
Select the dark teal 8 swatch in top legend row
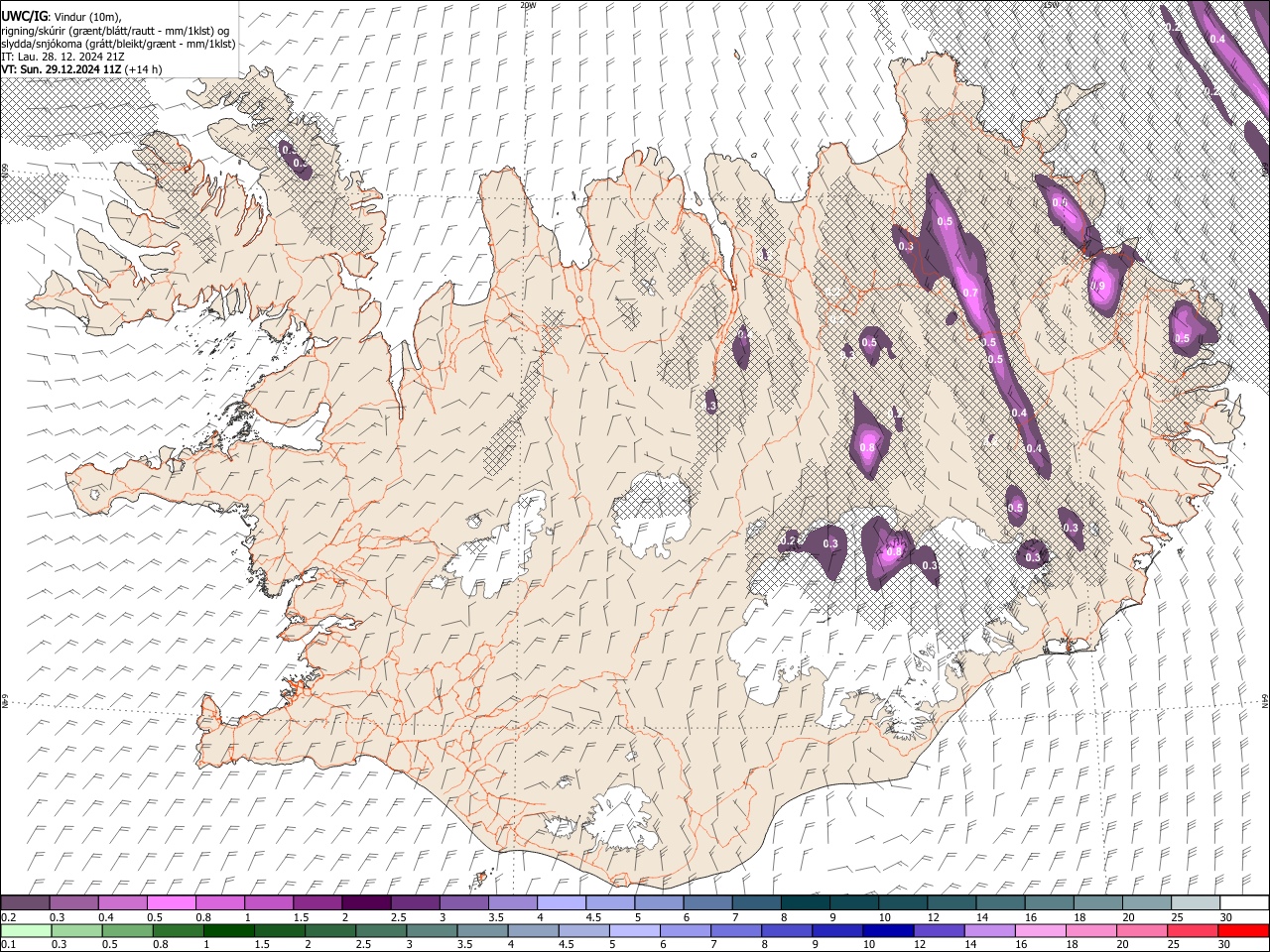(805, 902)
